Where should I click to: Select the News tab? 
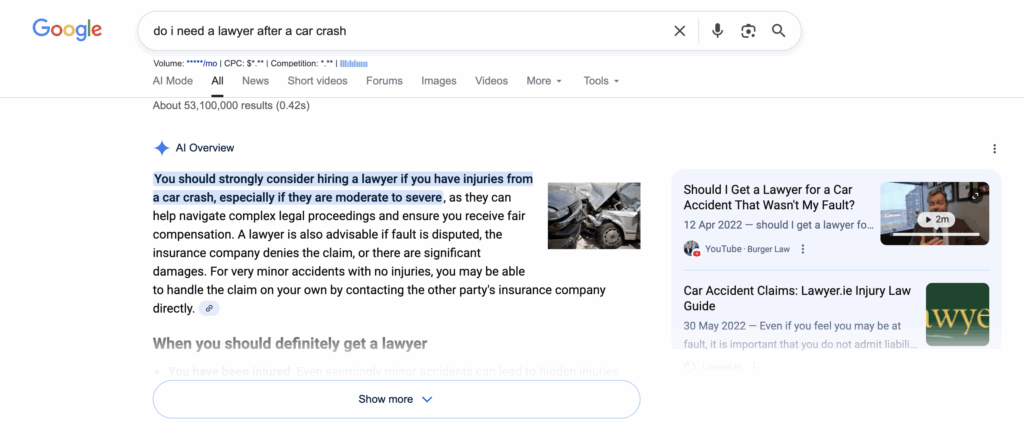(255, 81)
